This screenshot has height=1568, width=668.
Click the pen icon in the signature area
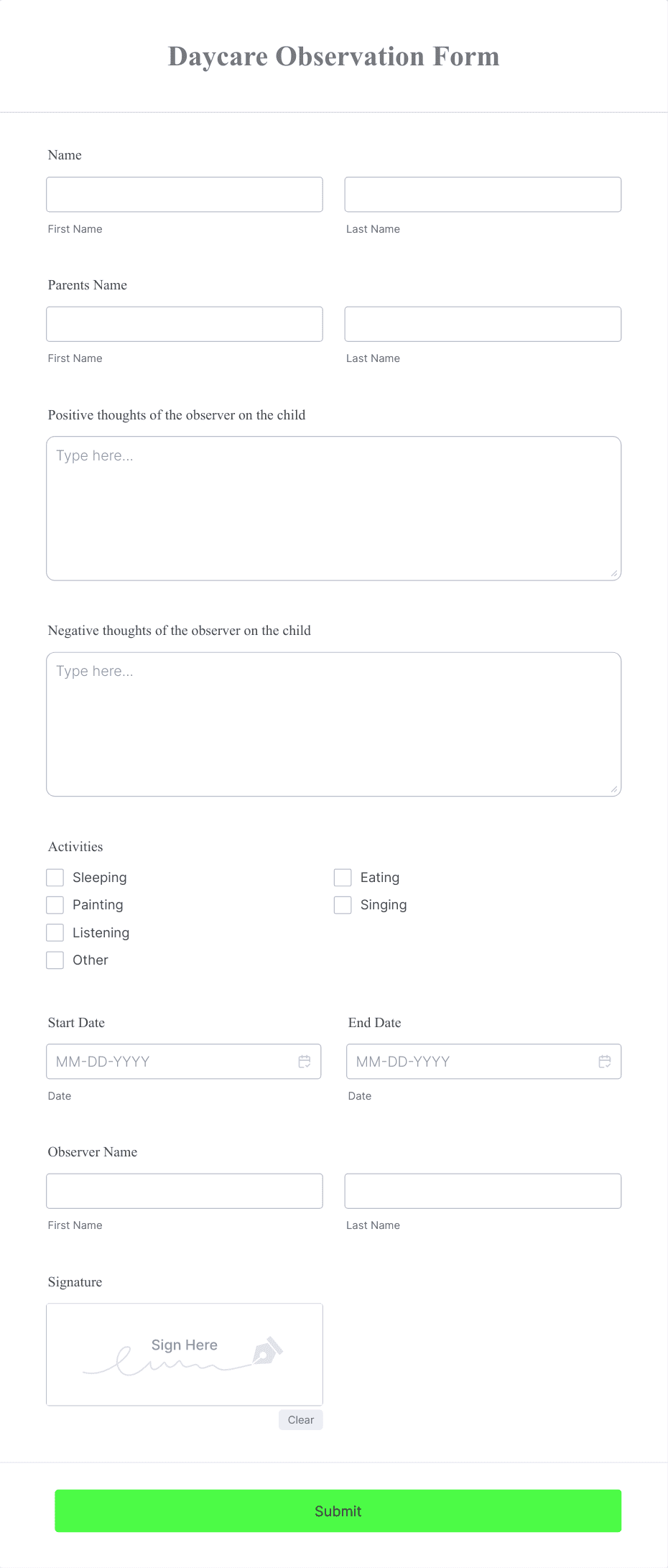[266, 1351]
